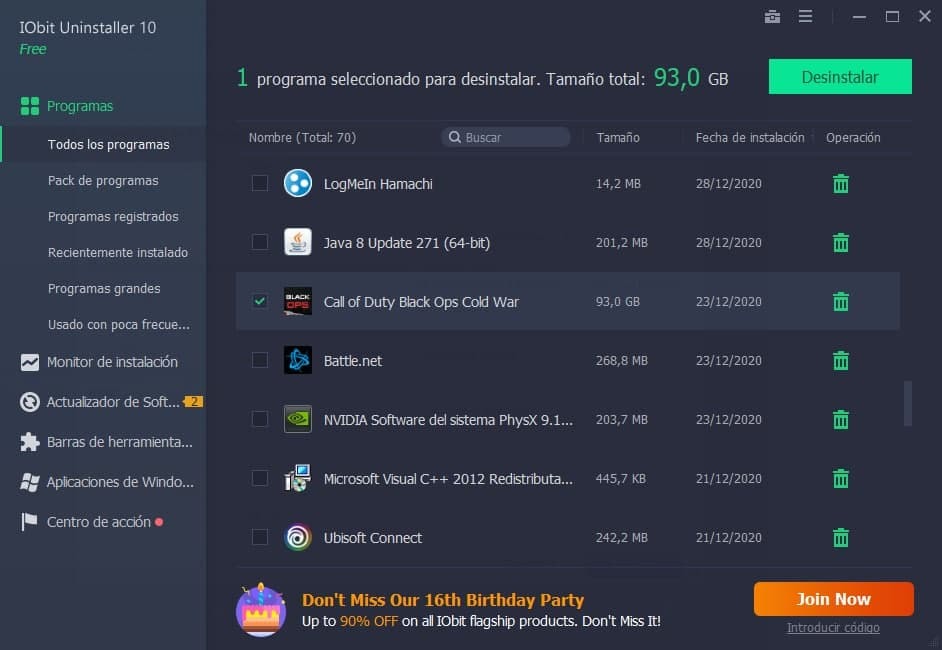Open Actualizador de Software section
Viewport: 942px width, 650px height.
tap(113, 402)
